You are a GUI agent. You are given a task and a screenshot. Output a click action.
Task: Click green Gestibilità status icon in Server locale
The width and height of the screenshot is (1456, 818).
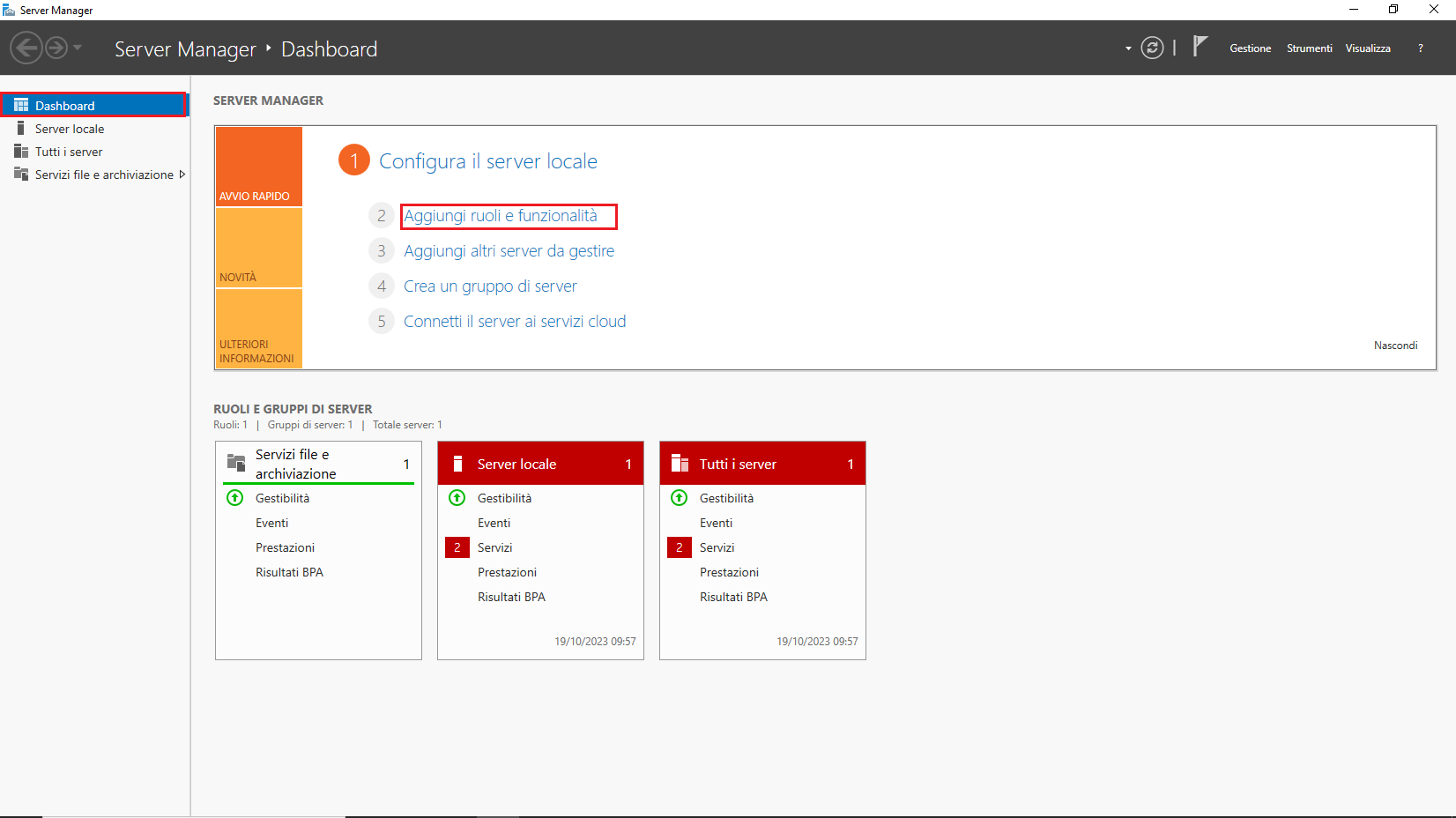457,498
